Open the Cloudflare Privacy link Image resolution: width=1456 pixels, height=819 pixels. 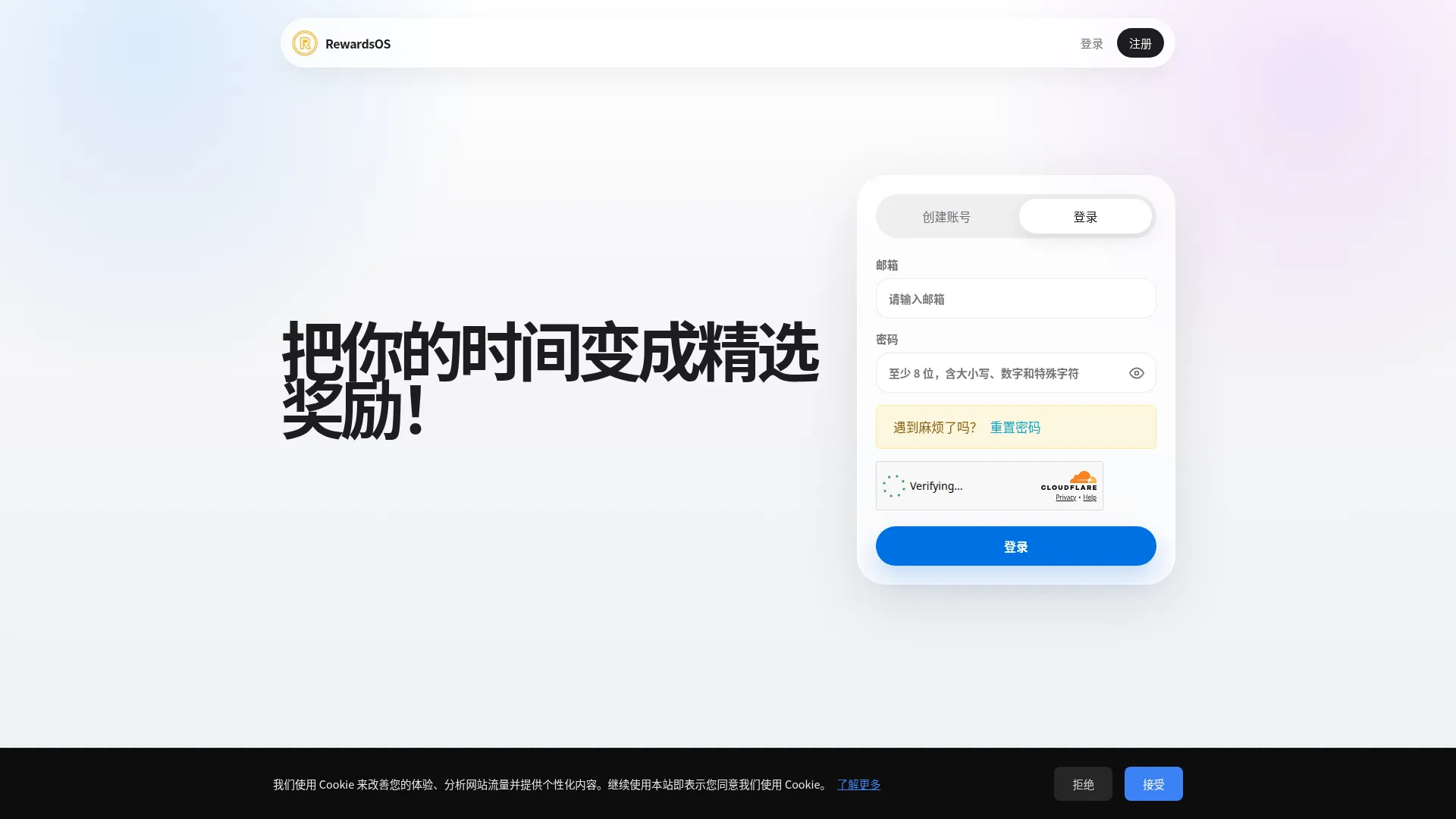pos(1065,497)
